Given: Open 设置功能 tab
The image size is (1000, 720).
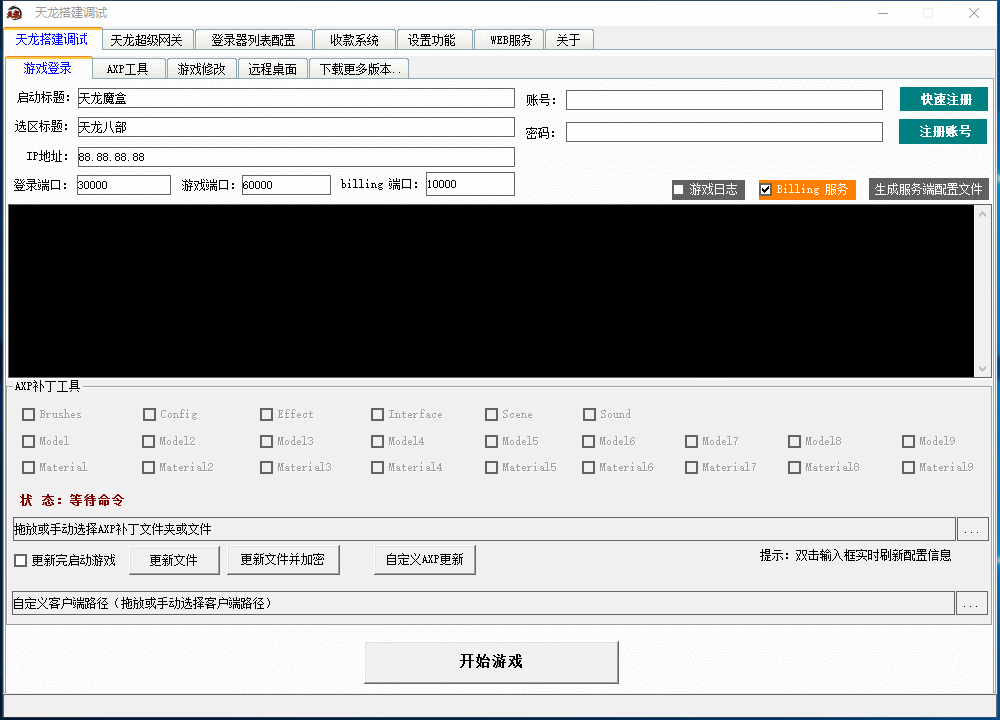Looking at the screenshot, I should coord(432,40).
